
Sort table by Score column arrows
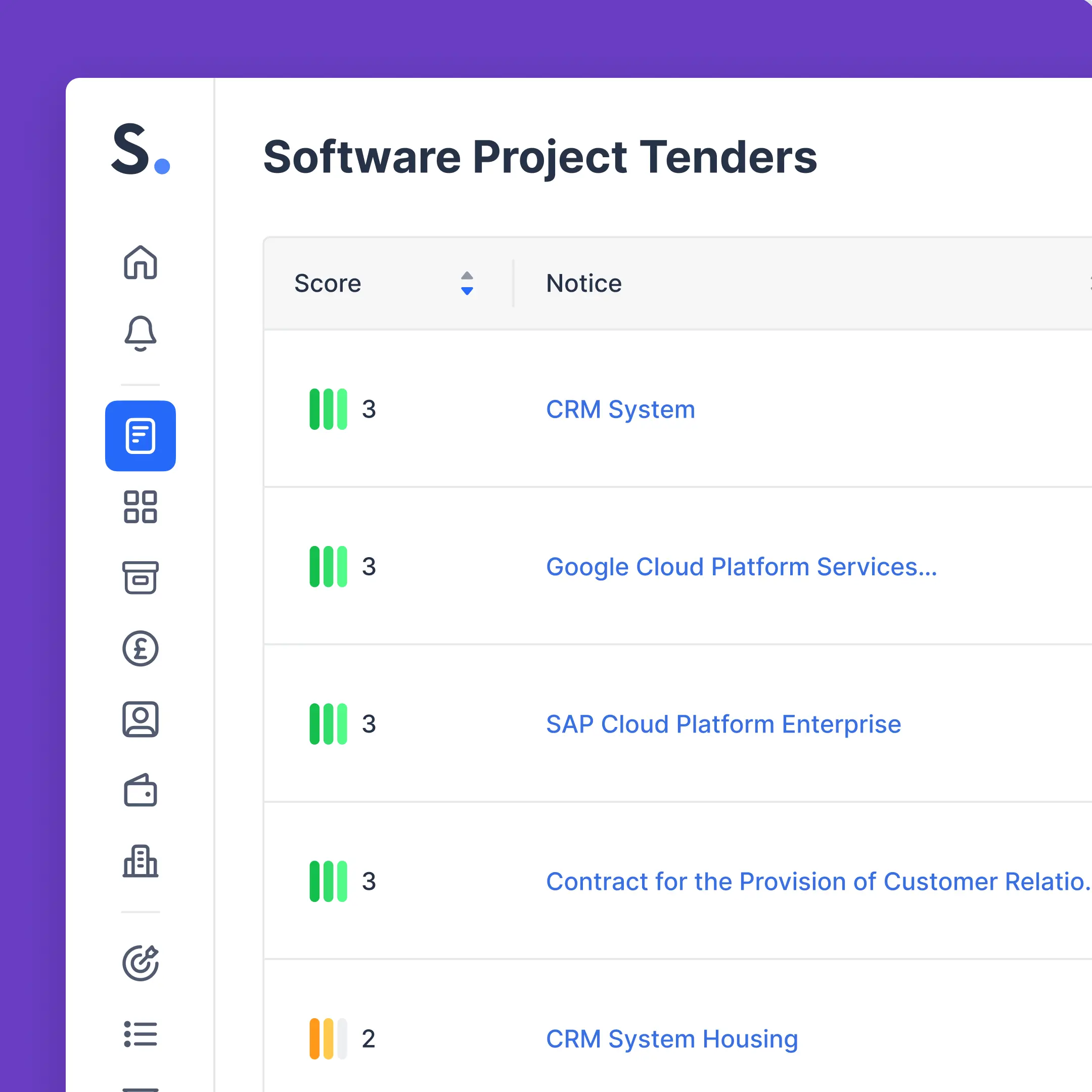(467, 283)
